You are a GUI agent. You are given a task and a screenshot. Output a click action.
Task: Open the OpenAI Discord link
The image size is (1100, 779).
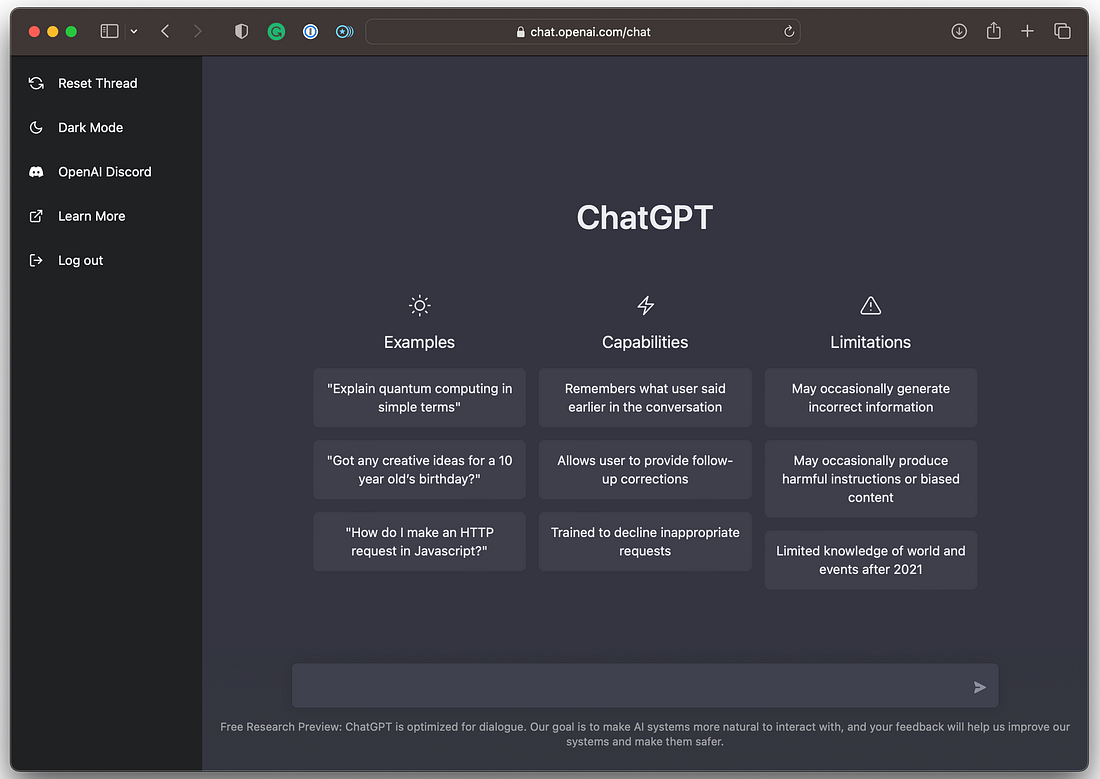pyautogui.click(x=106, y=172)
